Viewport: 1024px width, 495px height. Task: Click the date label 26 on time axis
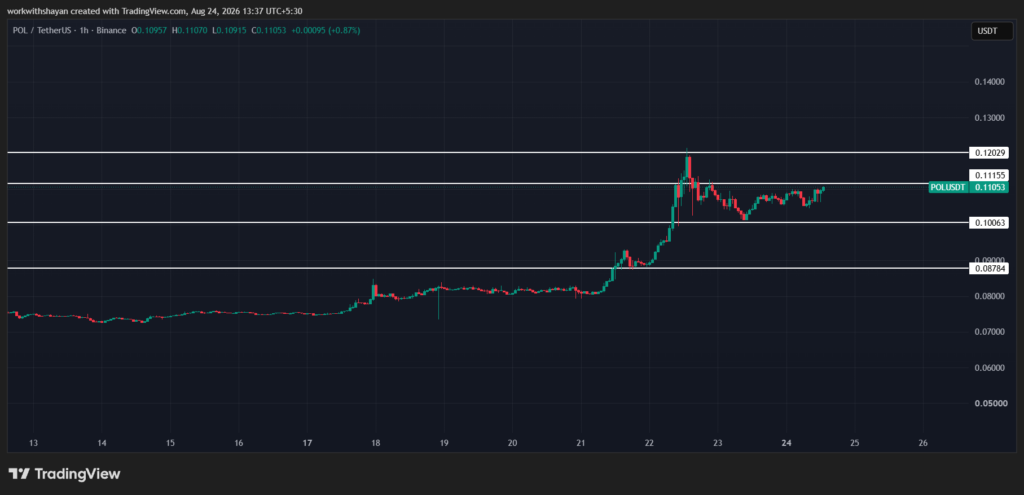coord(923,443)
